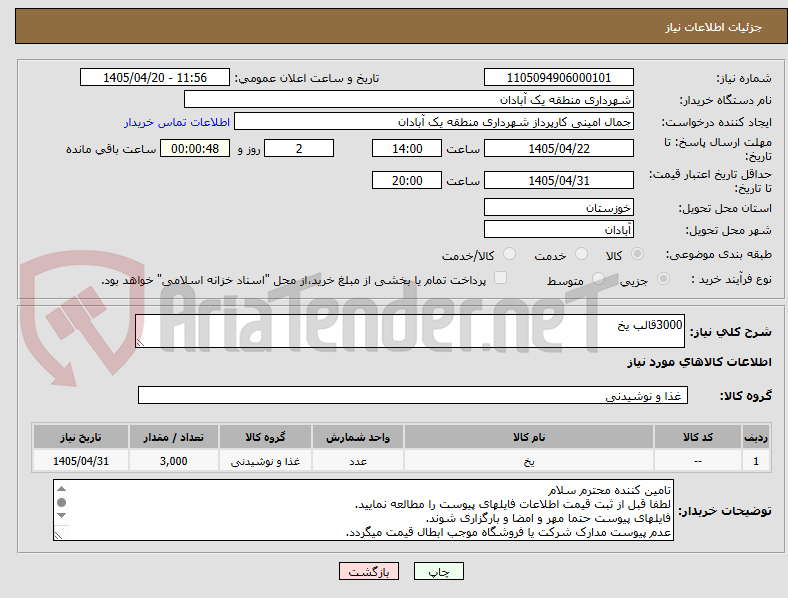Viewport: 788px width, 598px height.
Task: Click the item code cell --
Action: (698, 461)
